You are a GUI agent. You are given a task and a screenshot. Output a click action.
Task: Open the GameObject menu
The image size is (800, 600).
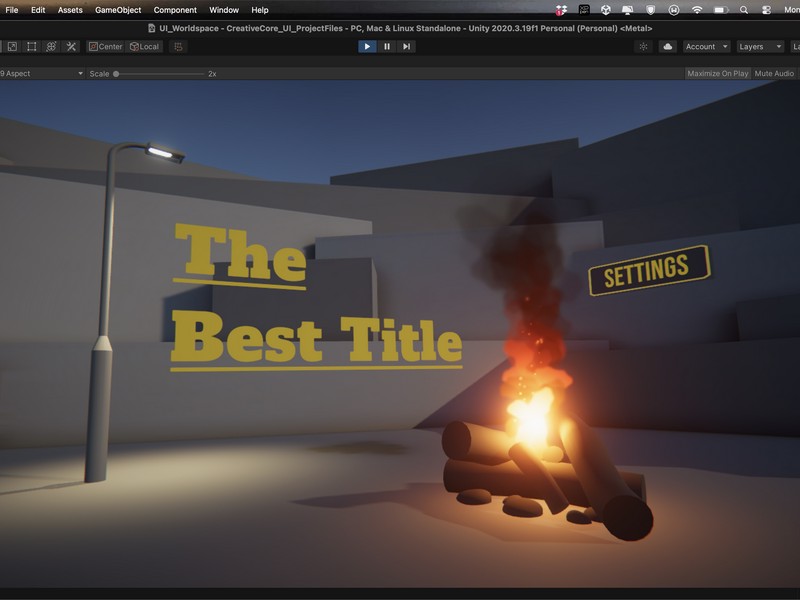[118, 10]
